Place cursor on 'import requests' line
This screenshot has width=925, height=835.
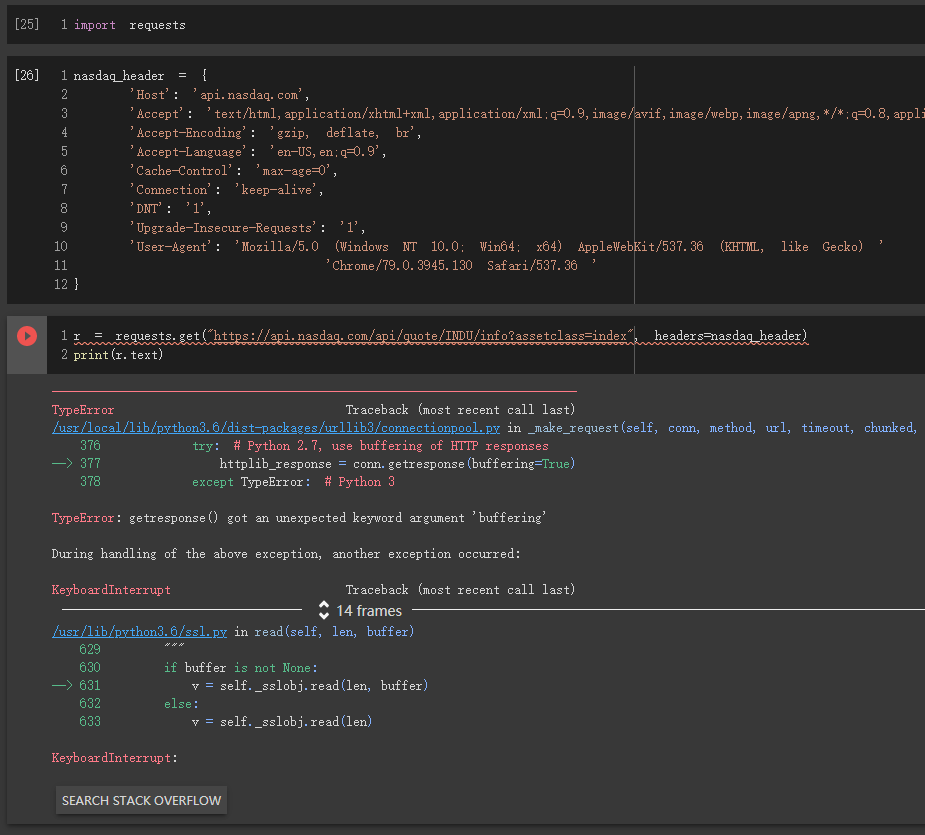[x=129, y=25]
